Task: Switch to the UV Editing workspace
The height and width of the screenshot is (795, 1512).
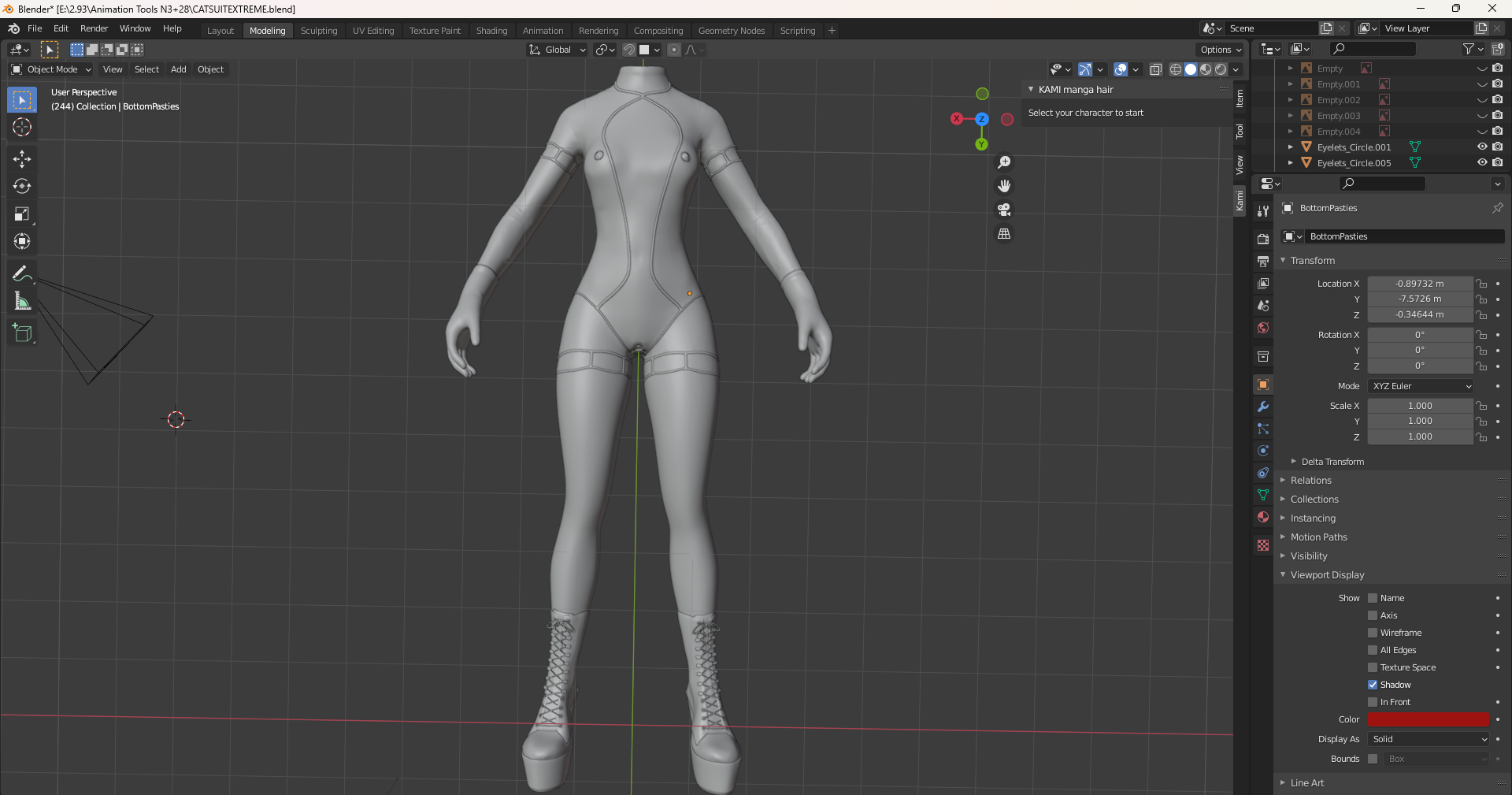Action: [x=373, y=31]
